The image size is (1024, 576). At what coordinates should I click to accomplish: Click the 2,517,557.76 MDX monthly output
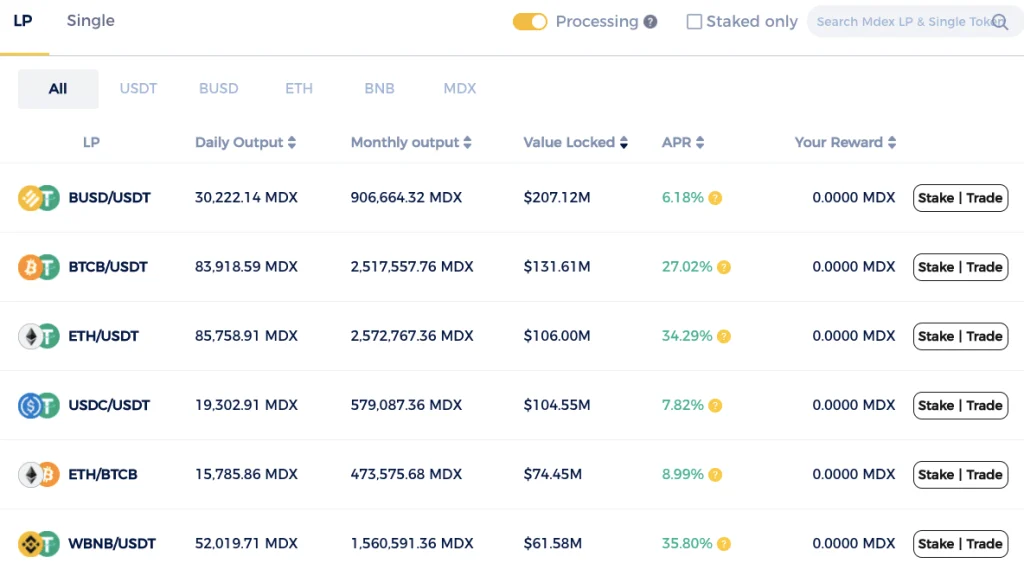(412, 267)
